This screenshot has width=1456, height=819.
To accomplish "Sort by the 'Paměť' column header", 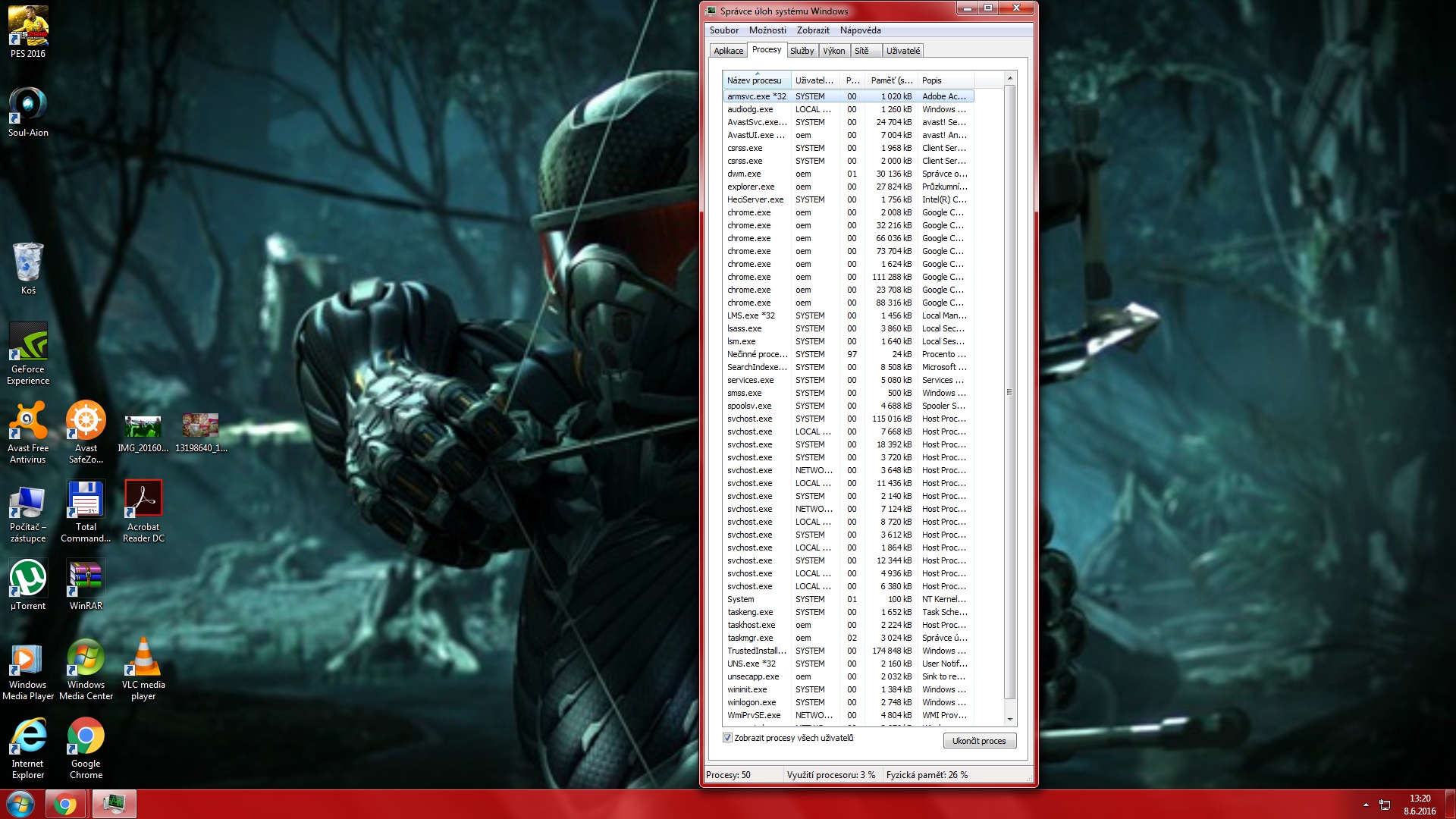I will pyautogui.click(x=891, y=80).
